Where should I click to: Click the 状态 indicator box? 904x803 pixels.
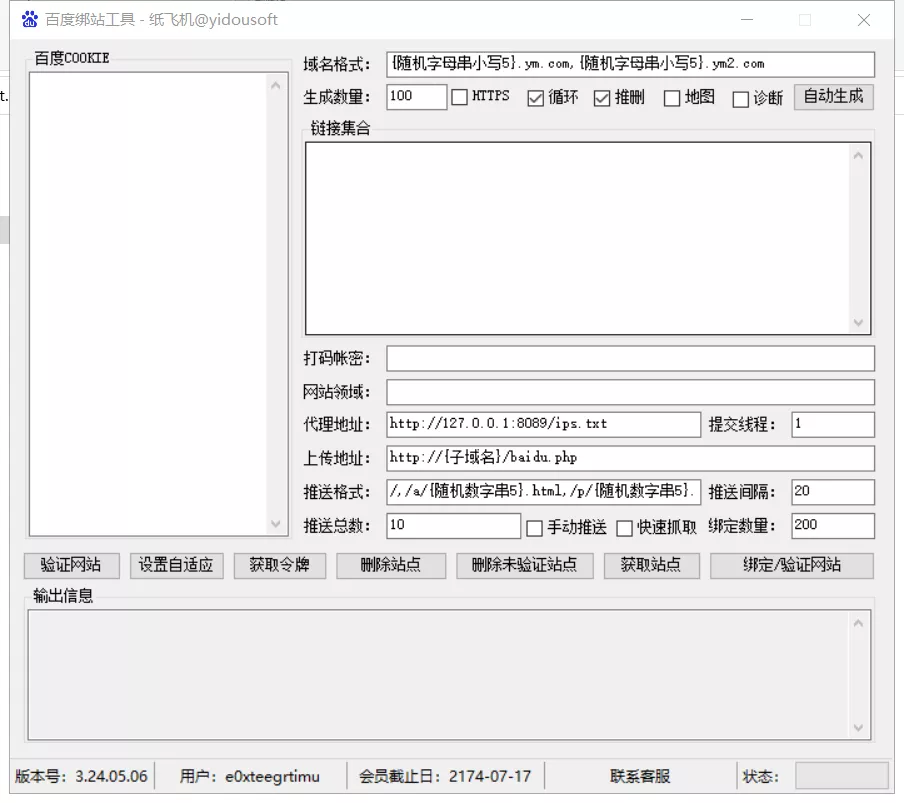(x=842, y=776)
